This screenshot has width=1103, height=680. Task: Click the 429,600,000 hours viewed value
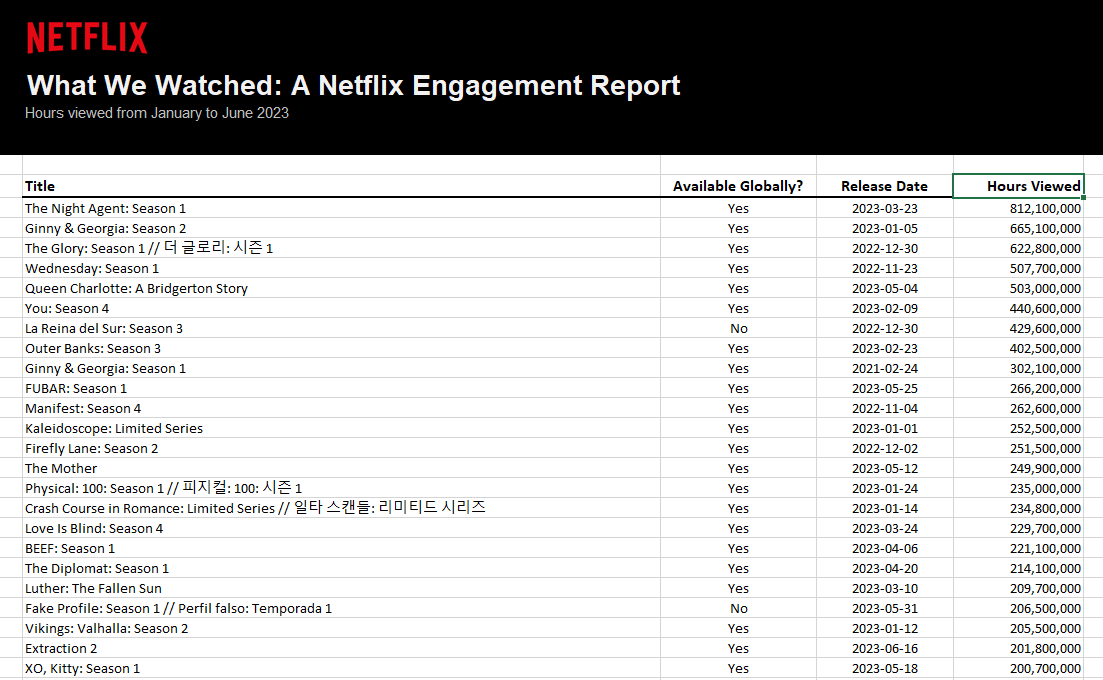(x=1045, y=328)
